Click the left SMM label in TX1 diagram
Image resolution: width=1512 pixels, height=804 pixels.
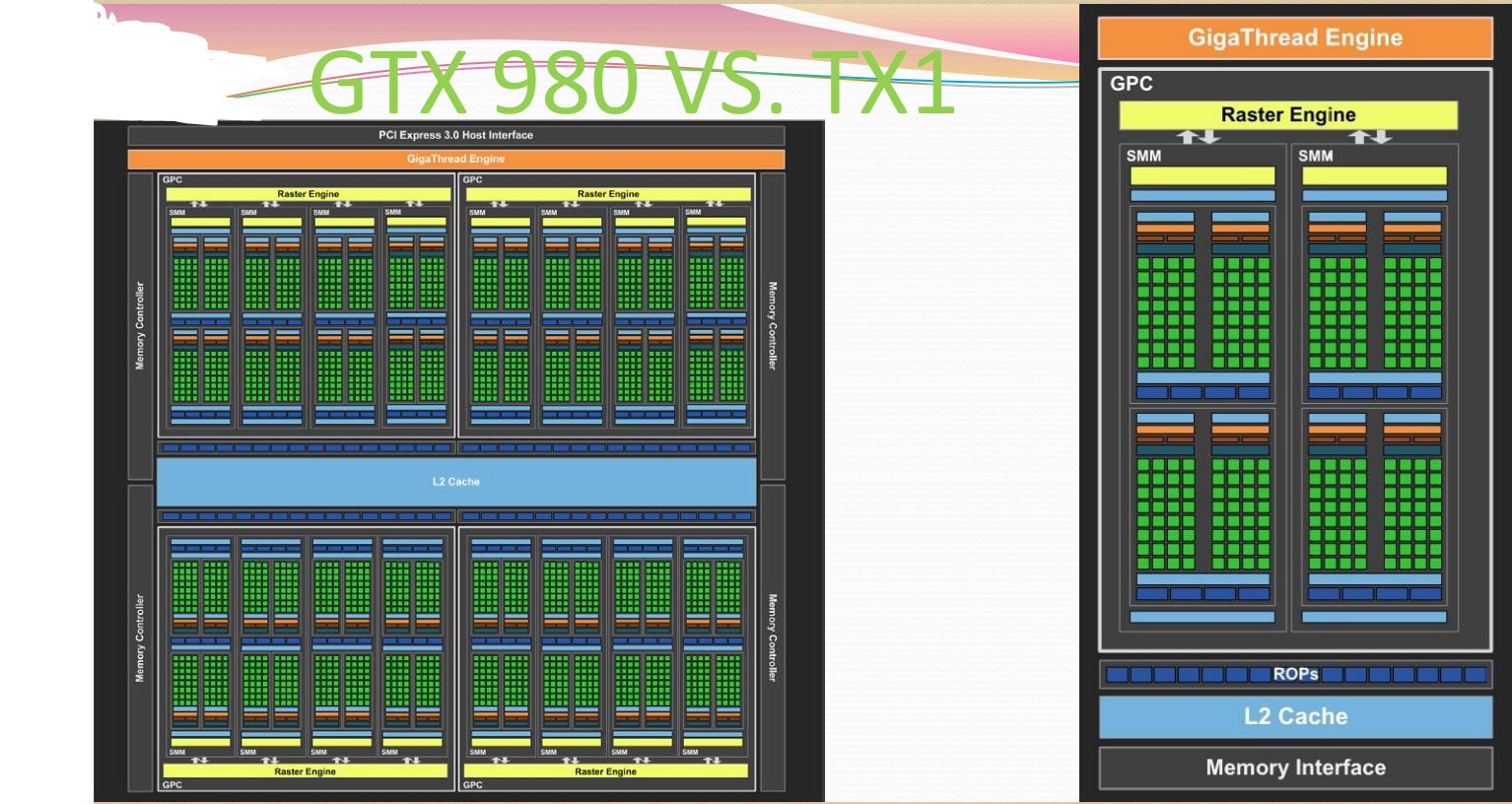coord(1143,156)
